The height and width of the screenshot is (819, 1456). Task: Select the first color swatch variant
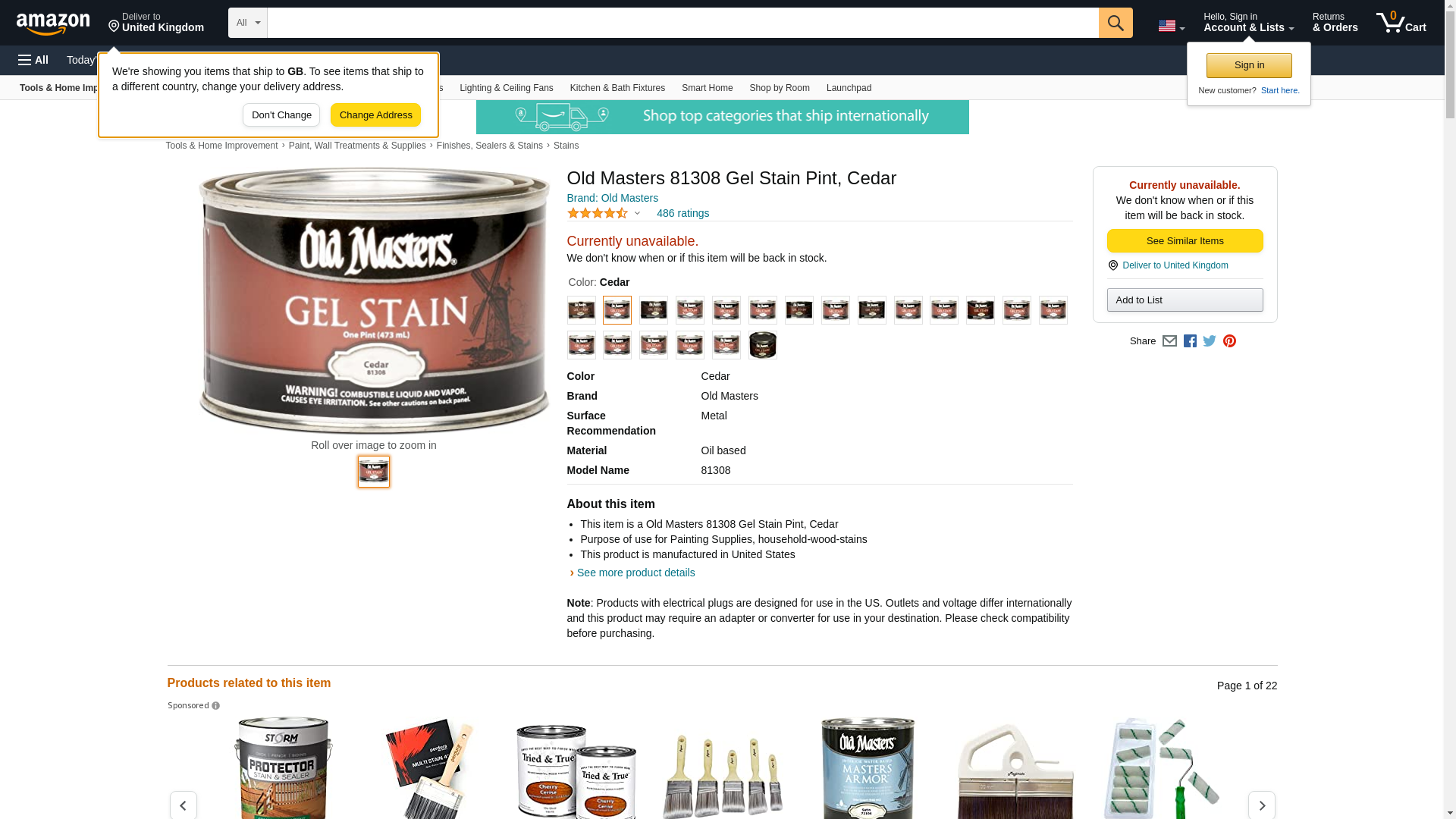[581, 310]
